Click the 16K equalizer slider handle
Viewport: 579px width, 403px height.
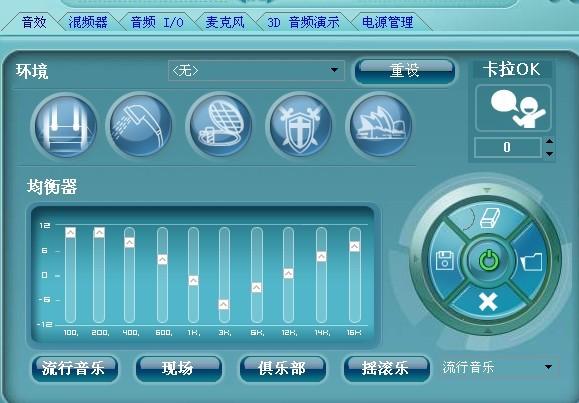(354, 246)
